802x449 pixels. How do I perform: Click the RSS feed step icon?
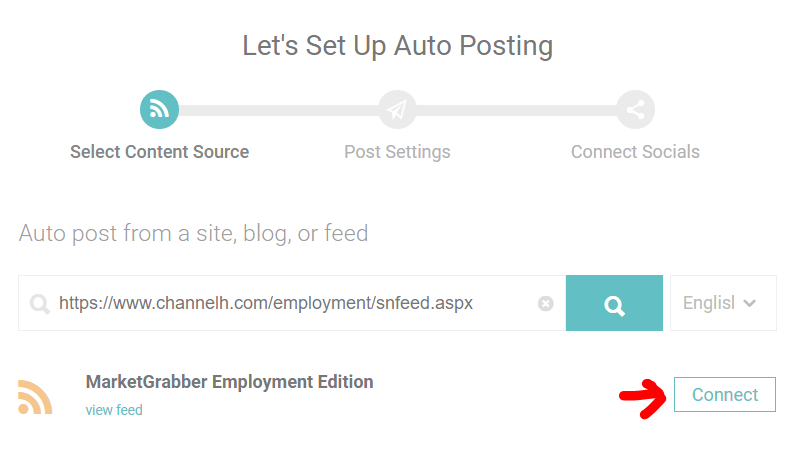159,109
